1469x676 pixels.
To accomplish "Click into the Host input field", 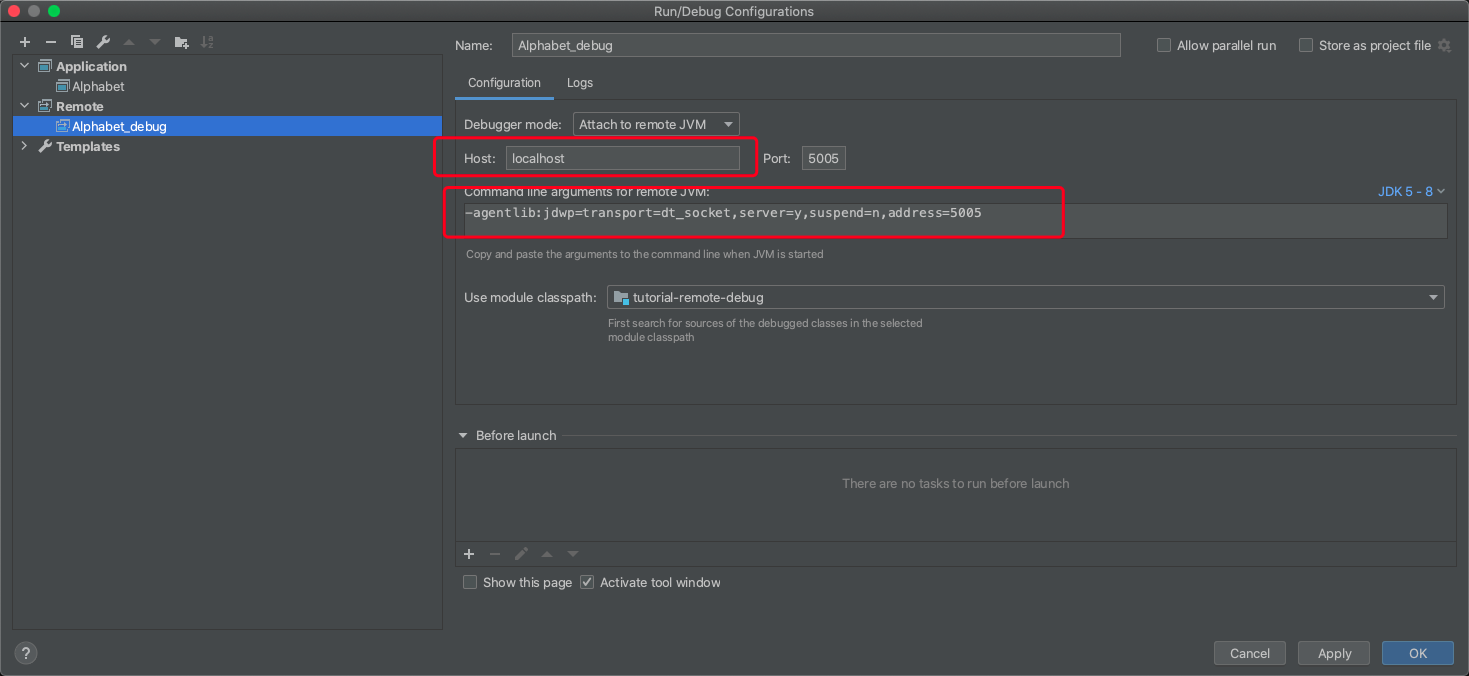I will click(623, 158).
